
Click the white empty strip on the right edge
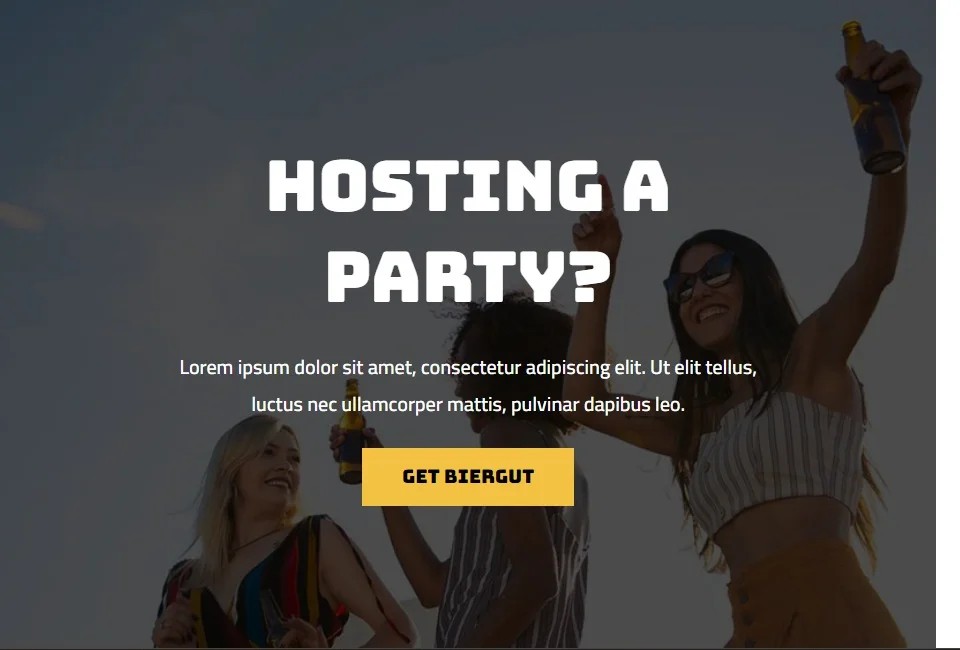(x=948, y=324)
